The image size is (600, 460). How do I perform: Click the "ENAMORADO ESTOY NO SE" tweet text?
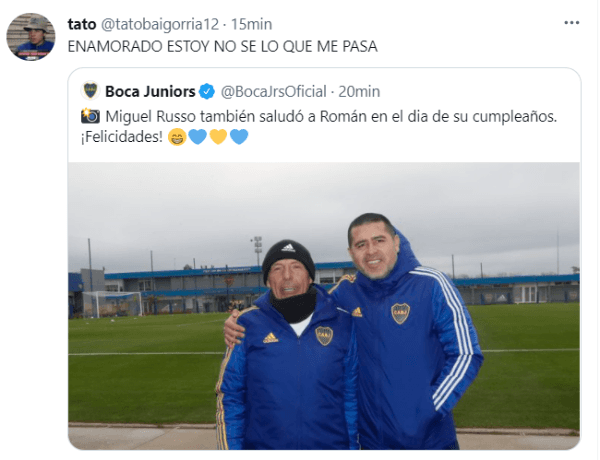pyautogui.click(x=222, y=47)
